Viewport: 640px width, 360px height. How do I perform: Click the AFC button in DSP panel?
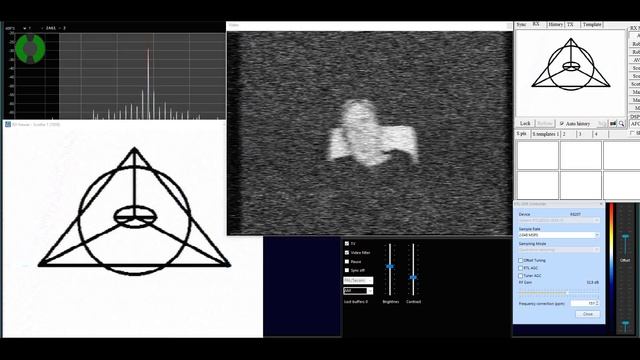coord(635,124)
